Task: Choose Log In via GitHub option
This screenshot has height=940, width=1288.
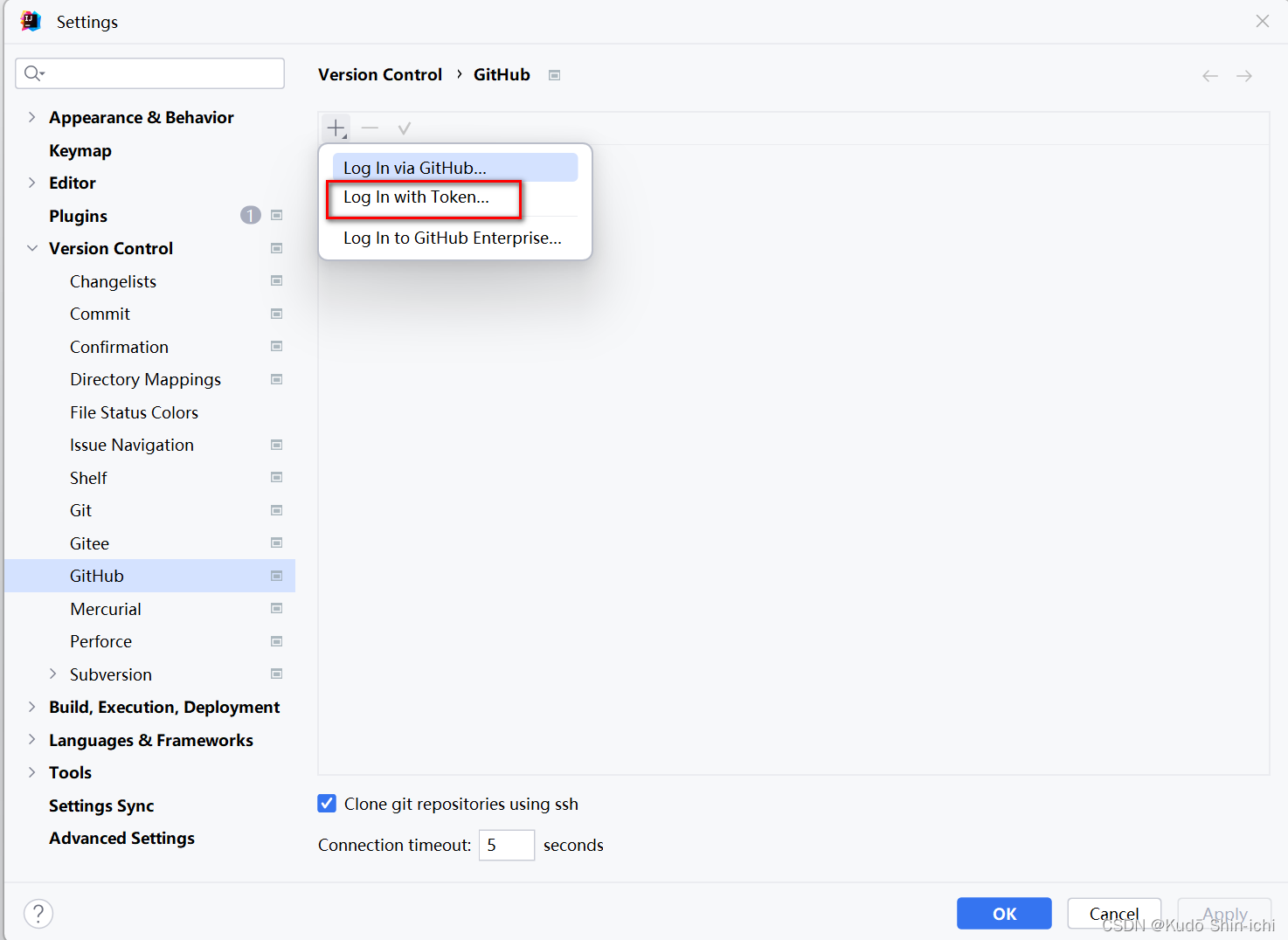Action: pyautogui.click(x=455, y=168)
